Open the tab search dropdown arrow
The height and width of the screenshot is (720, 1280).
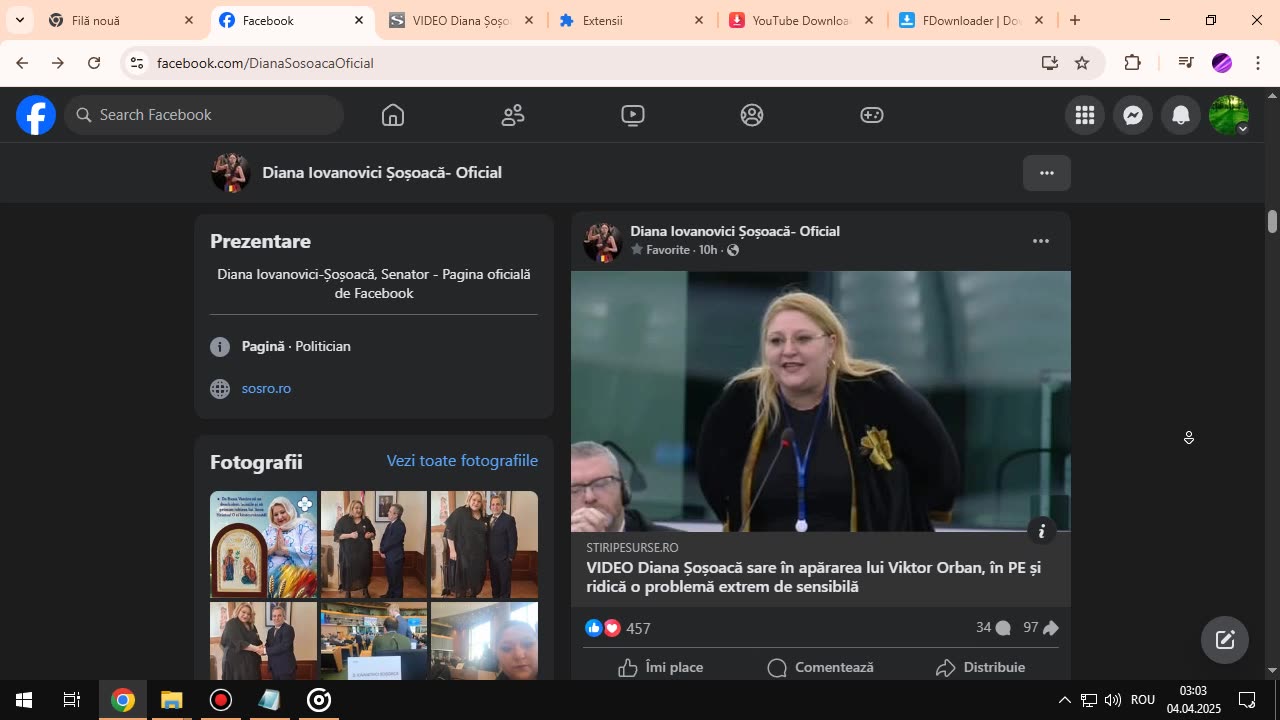pyautogui.click(x=19, y=20)
